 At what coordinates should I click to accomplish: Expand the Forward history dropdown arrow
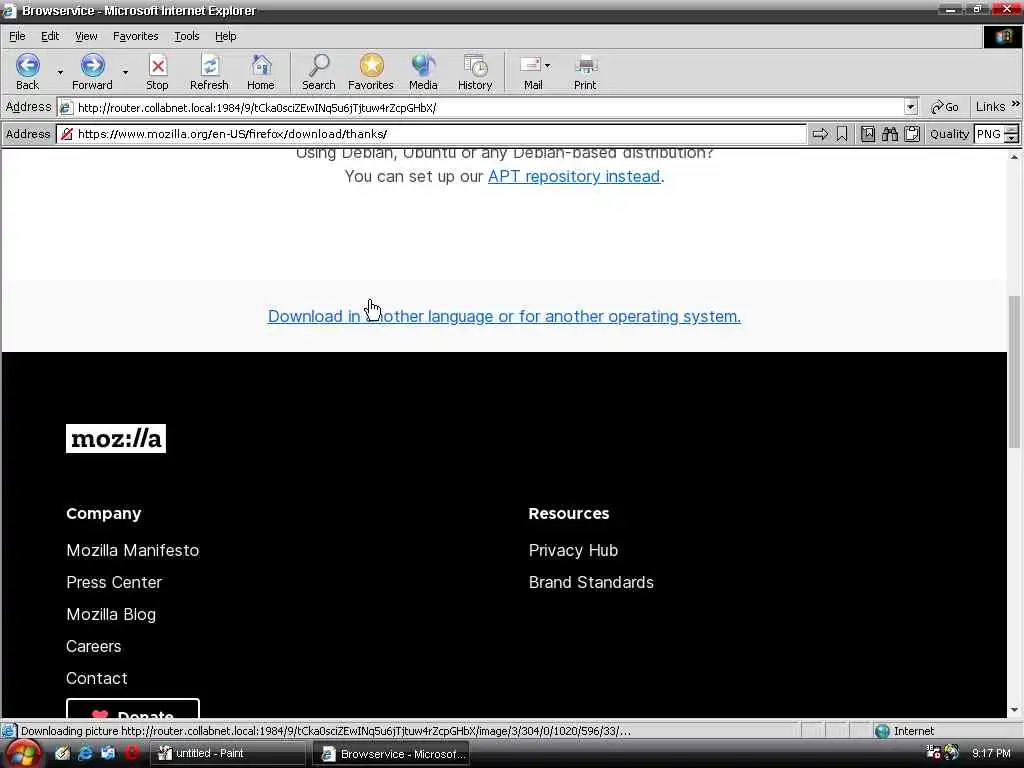pyautogui.click(x=125, y=72)
